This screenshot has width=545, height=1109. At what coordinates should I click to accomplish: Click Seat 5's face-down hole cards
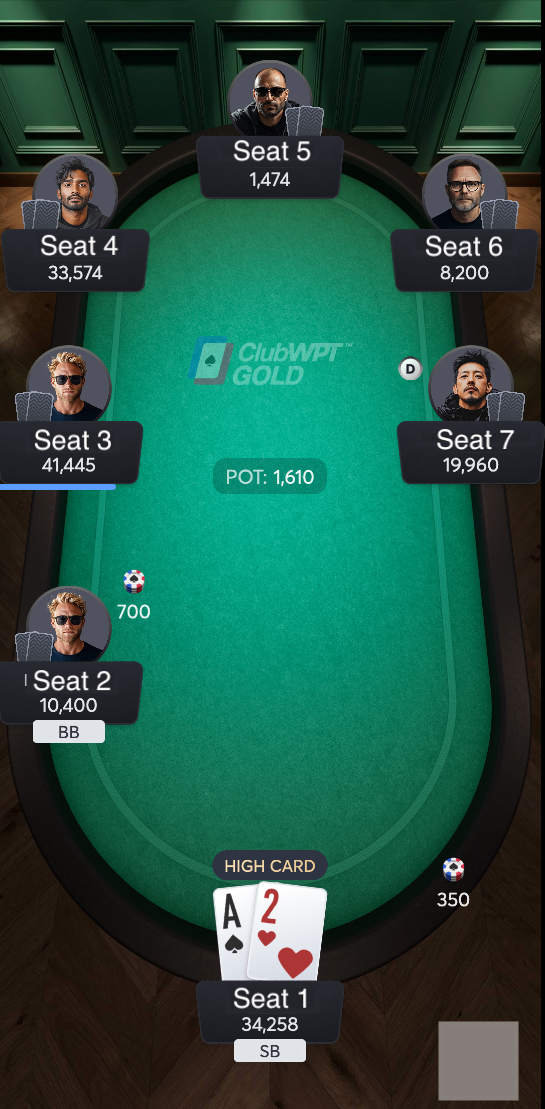pyautogui.click(x=305, y=121)
